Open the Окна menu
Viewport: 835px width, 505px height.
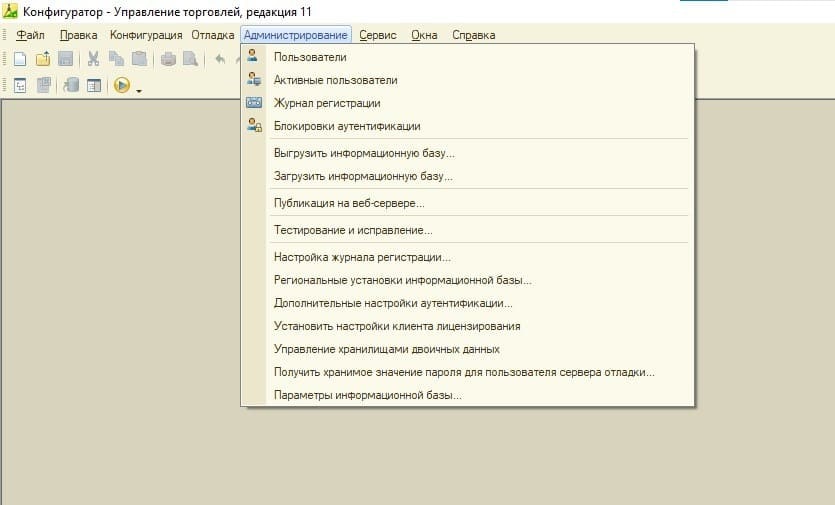424,35
